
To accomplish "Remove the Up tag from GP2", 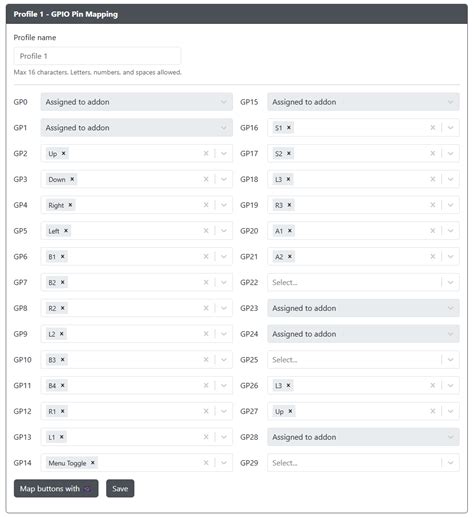I will point(63,153).
